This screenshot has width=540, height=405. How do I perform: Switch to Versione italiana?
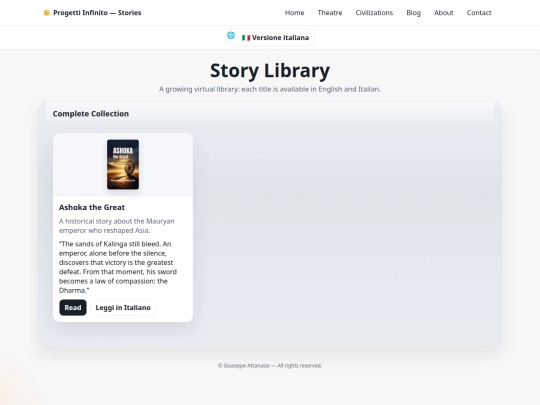click(x=270, y=37)
